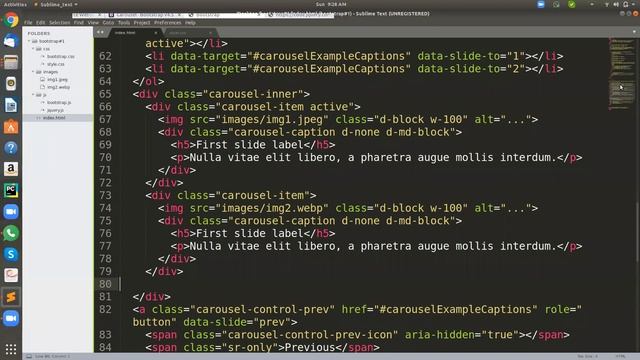Click the panel switcher icon in status bar

(29, 356)
